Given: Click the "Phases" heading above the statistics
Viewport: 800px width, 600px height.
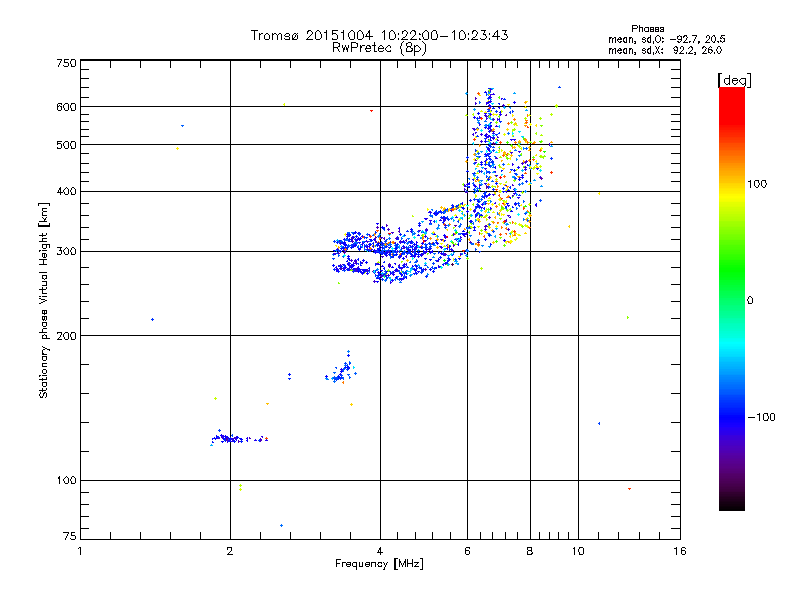Looking at the screenshot, I should click(647, 29).
